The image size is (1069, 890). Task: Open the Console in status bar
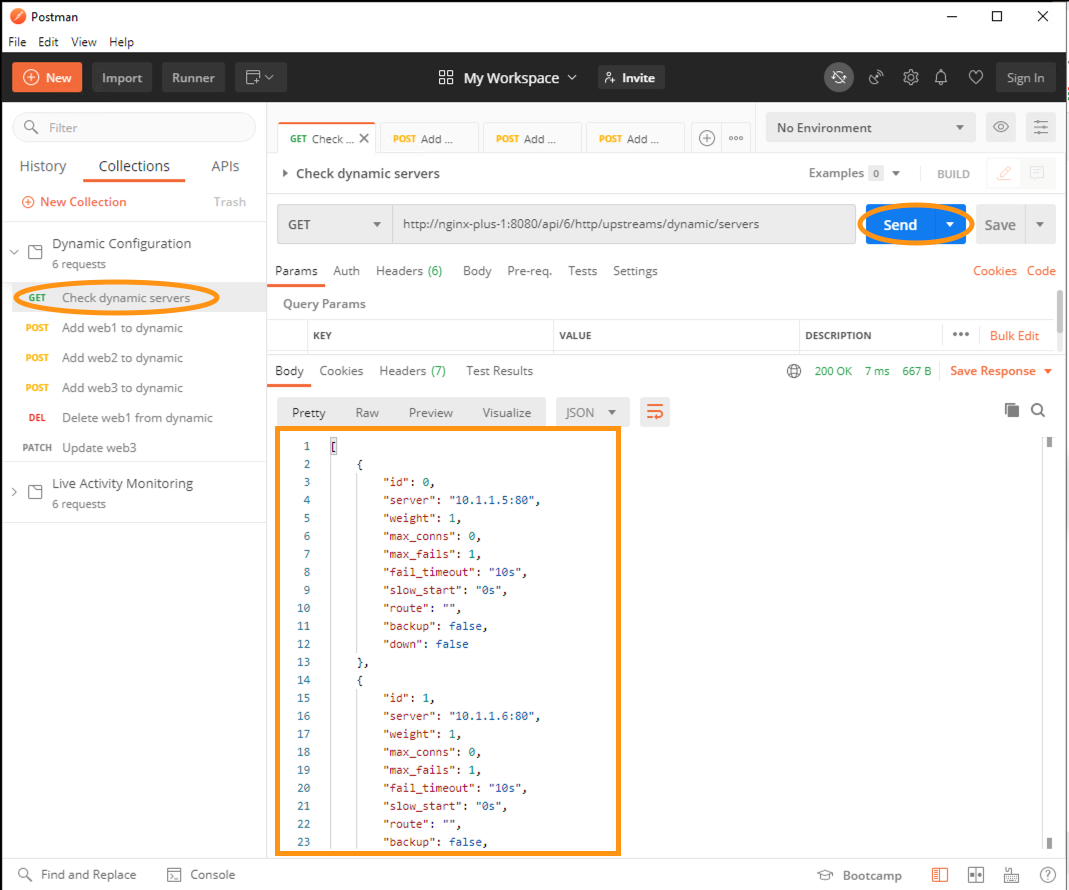[201, 875]
